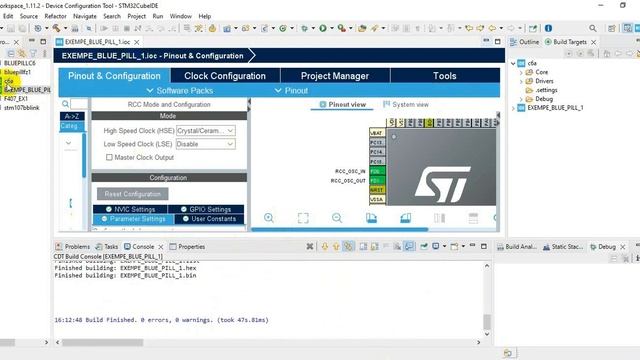This screenshot has width=640, height=360.
Task: Click the open folder toolbar icon
Action: (x=362, y=28)
